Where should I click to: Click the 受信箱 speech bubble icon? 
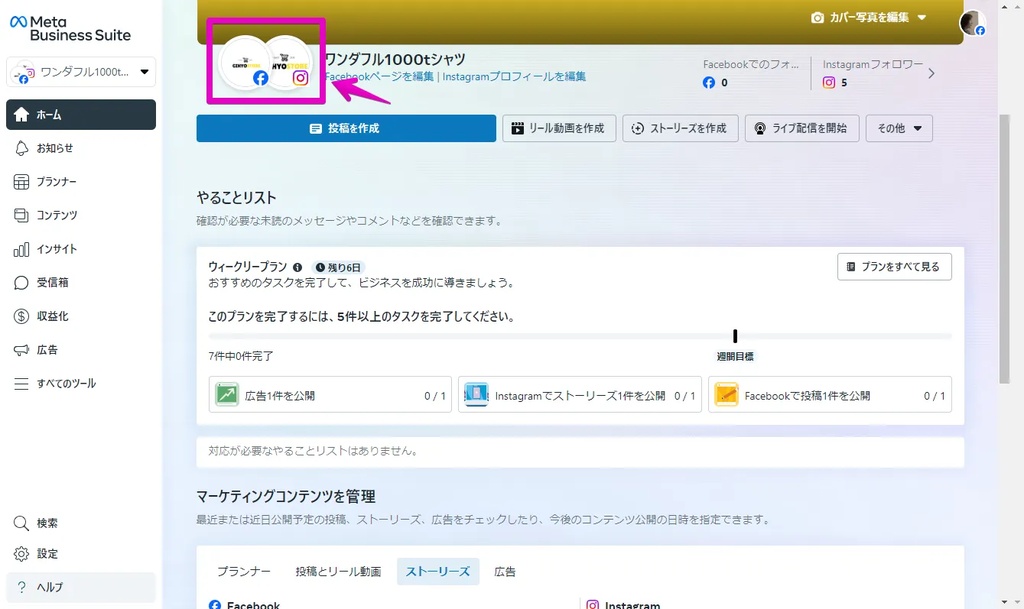(x=22, y=283)
